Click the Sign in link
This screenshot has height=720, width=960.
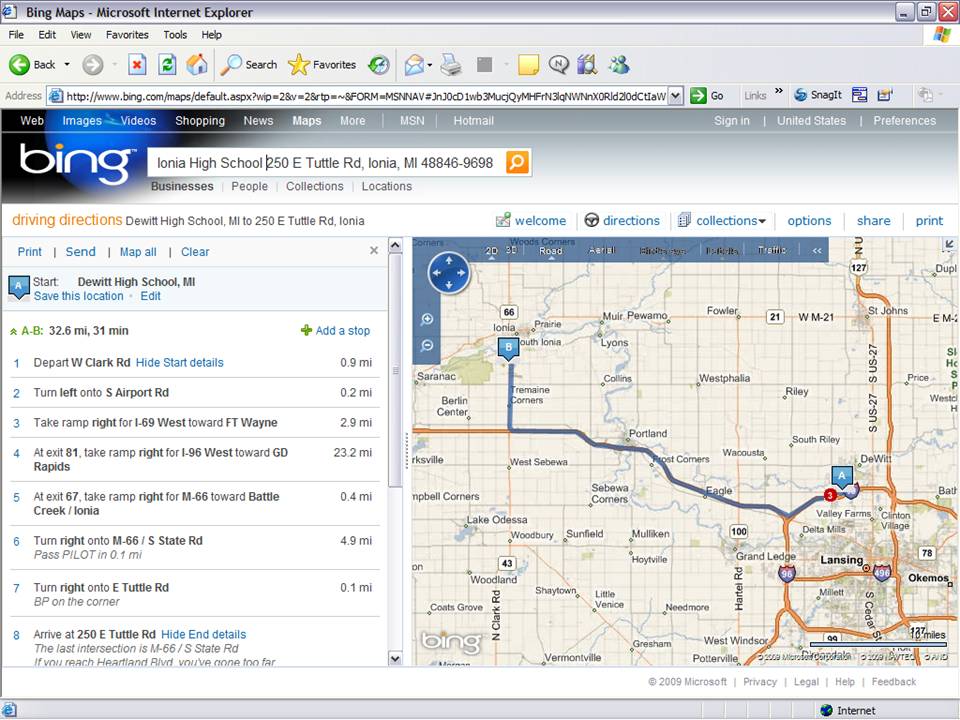(x=732, y=121)
